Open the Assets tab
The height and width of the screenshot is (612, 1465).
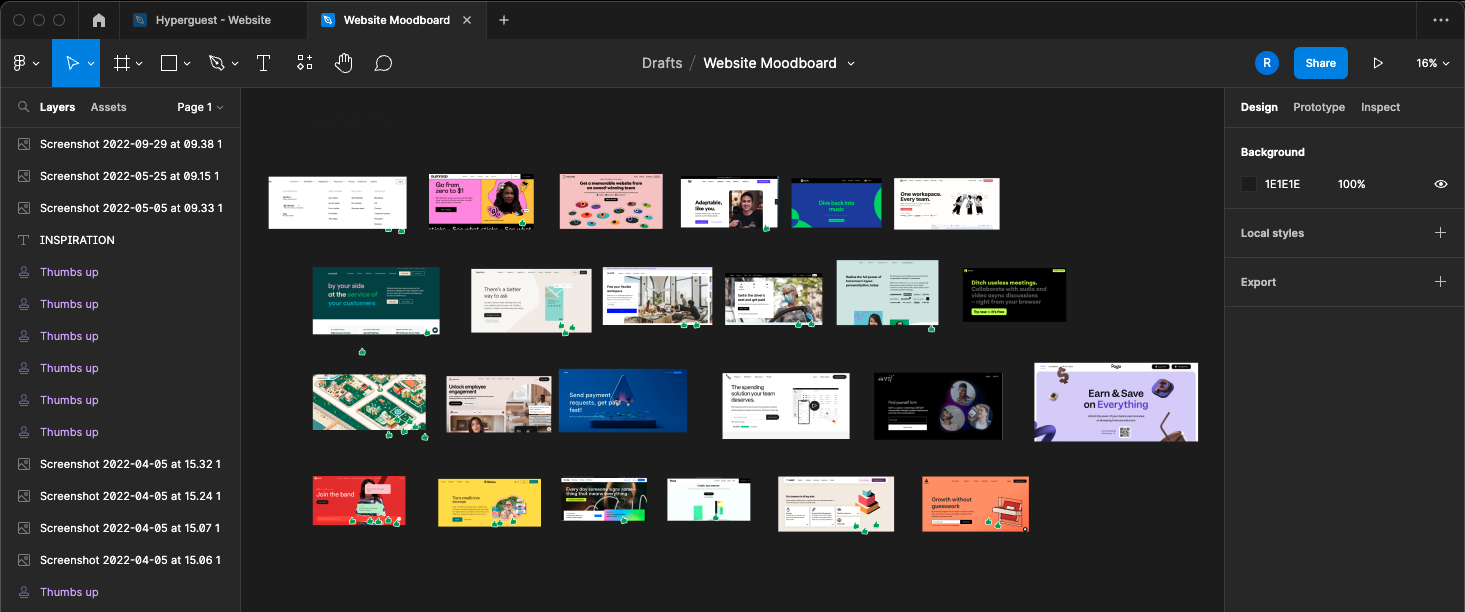108,107
